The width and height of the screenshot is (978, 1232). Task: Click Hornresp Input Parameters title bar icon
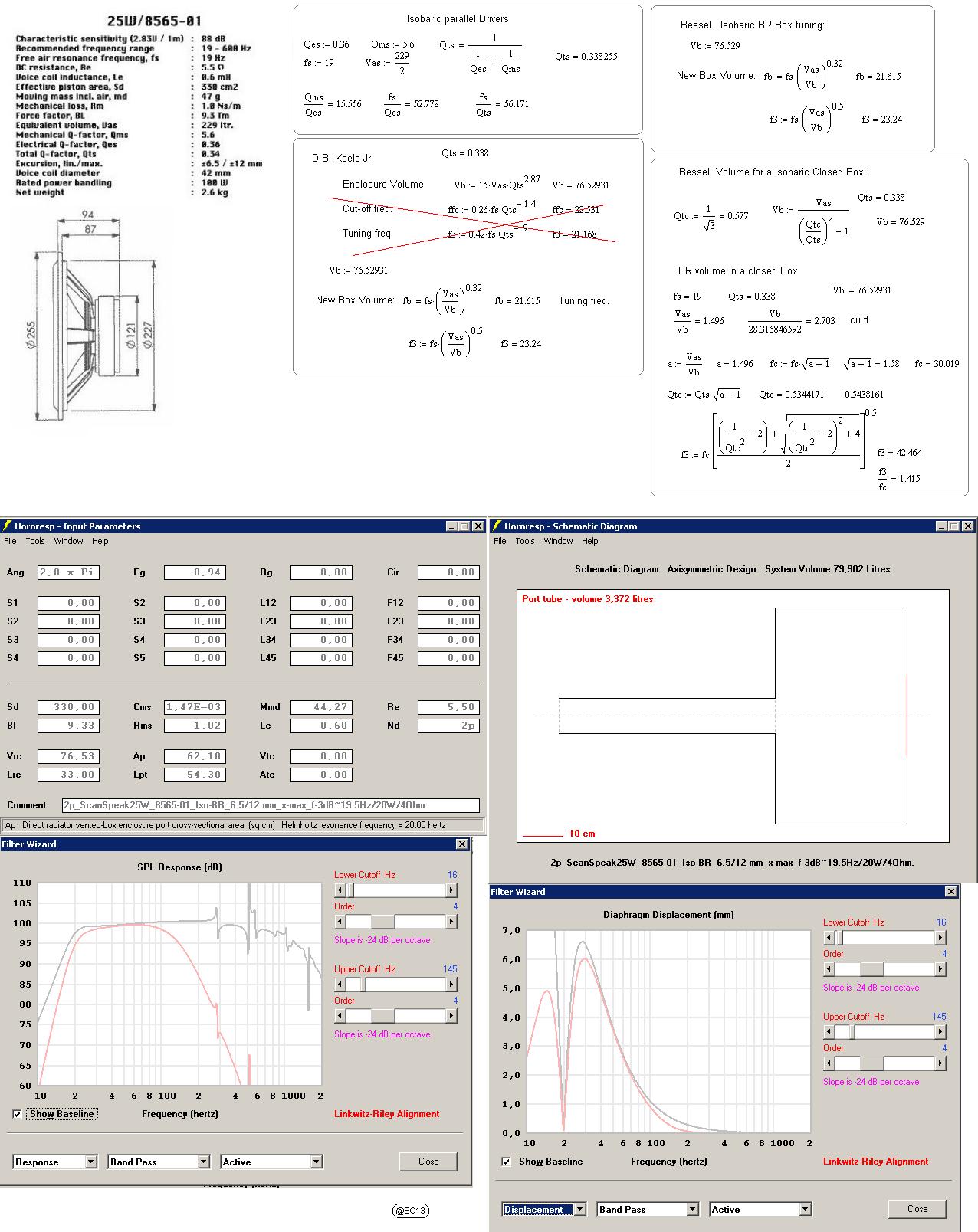point(8,526)
